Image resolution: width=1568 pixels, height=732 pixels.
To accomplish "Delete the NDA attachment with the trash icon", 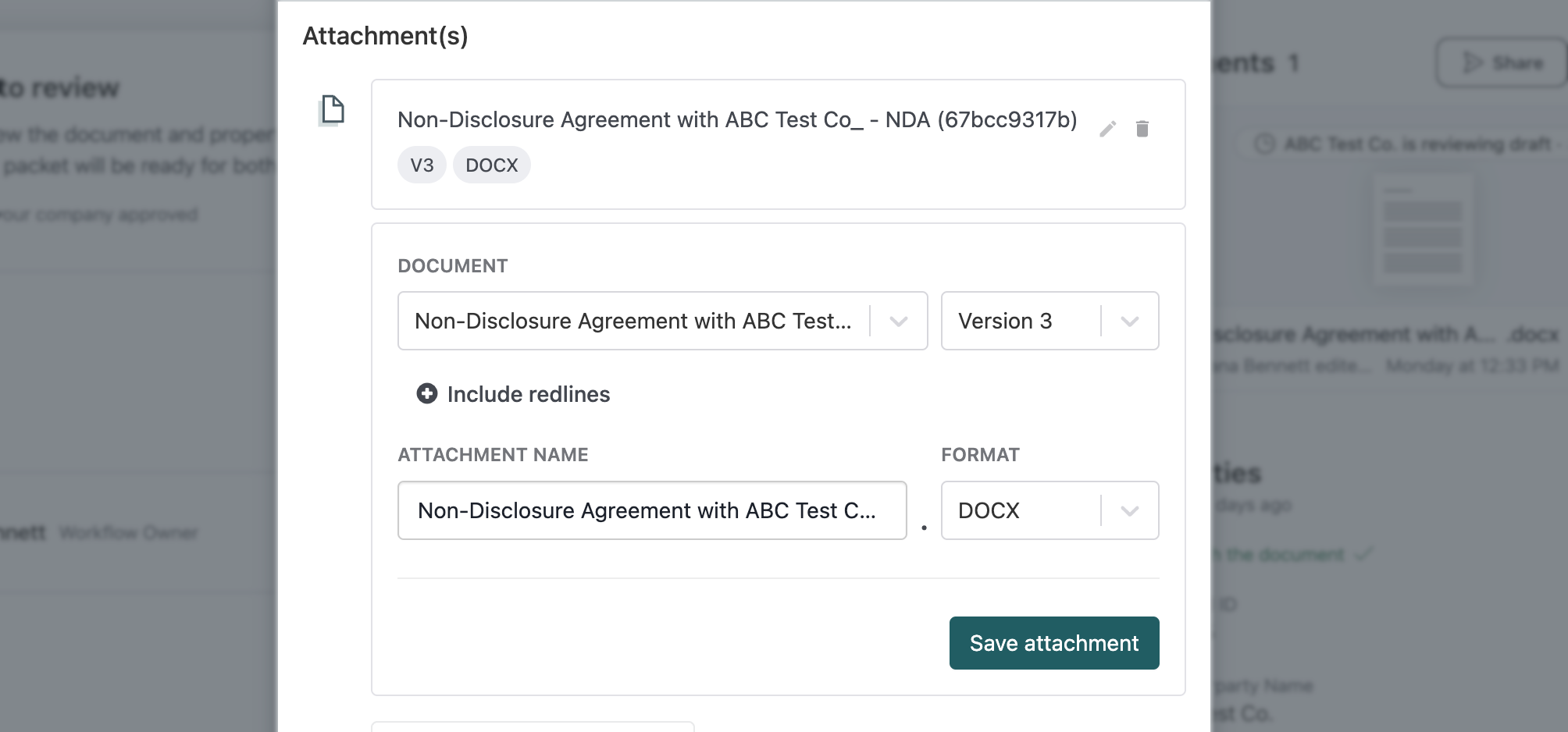I will pos(1142,128).
